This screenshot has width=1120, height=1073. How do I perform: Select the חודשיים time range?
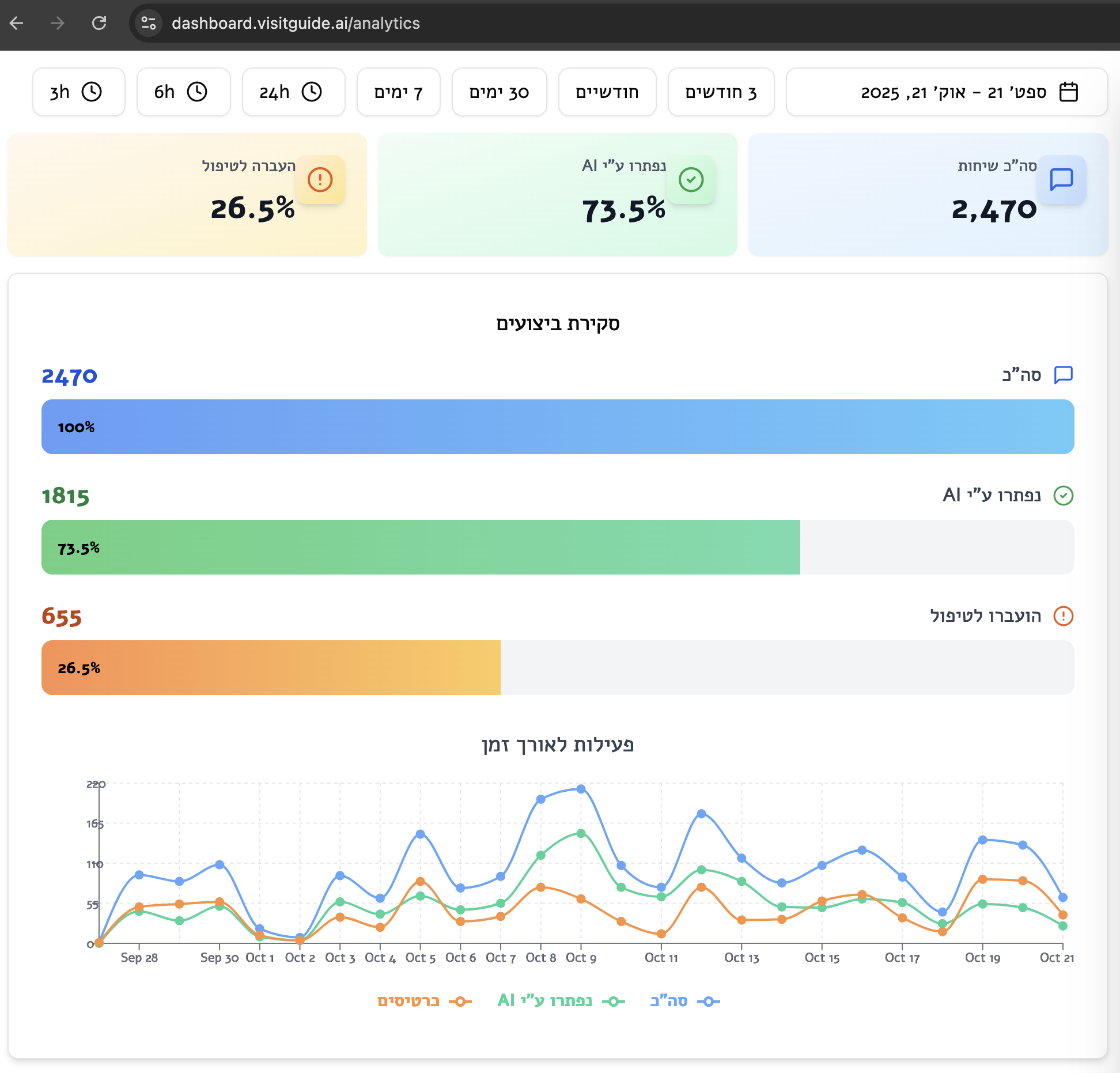coord(607,92)
